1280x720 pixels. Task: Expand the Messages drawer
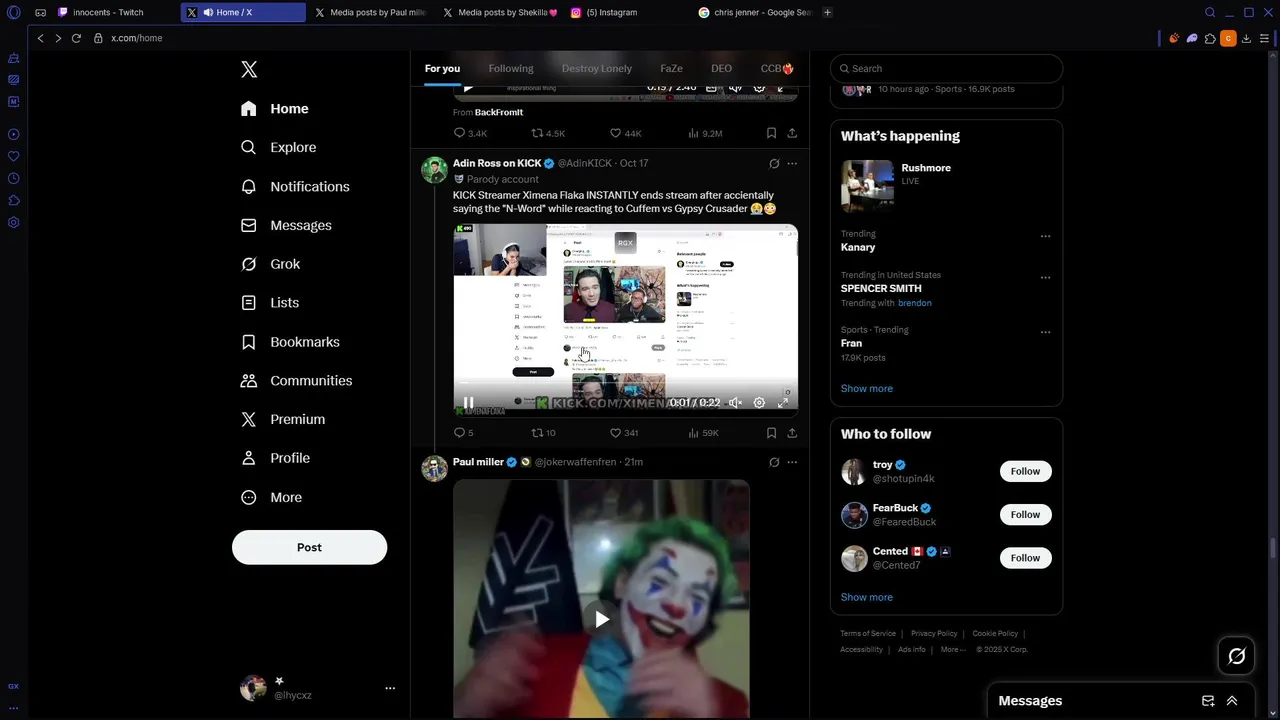coord(1232,701)
